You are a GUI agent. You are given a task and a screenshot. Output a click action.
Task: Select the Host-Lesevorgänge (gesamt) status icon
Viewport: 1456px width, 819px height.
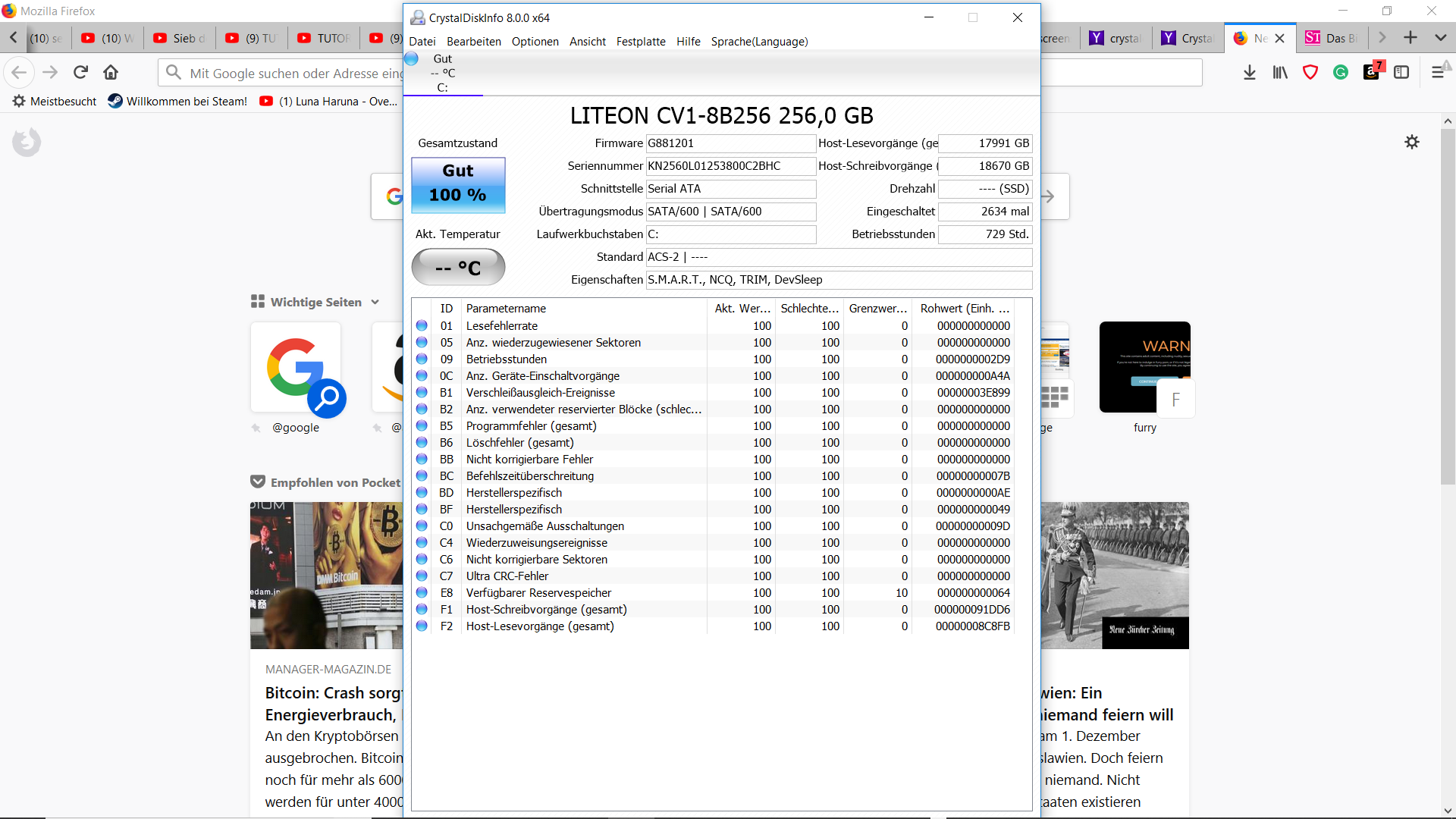tap(422, 626)
